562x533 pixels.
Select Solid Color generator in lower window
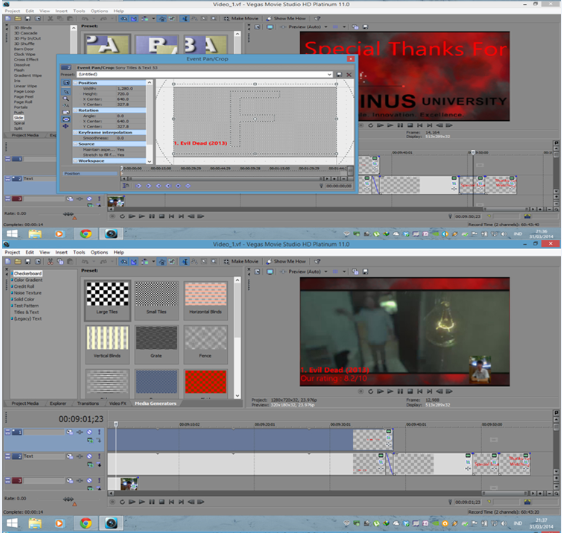[x=24, y=299]
